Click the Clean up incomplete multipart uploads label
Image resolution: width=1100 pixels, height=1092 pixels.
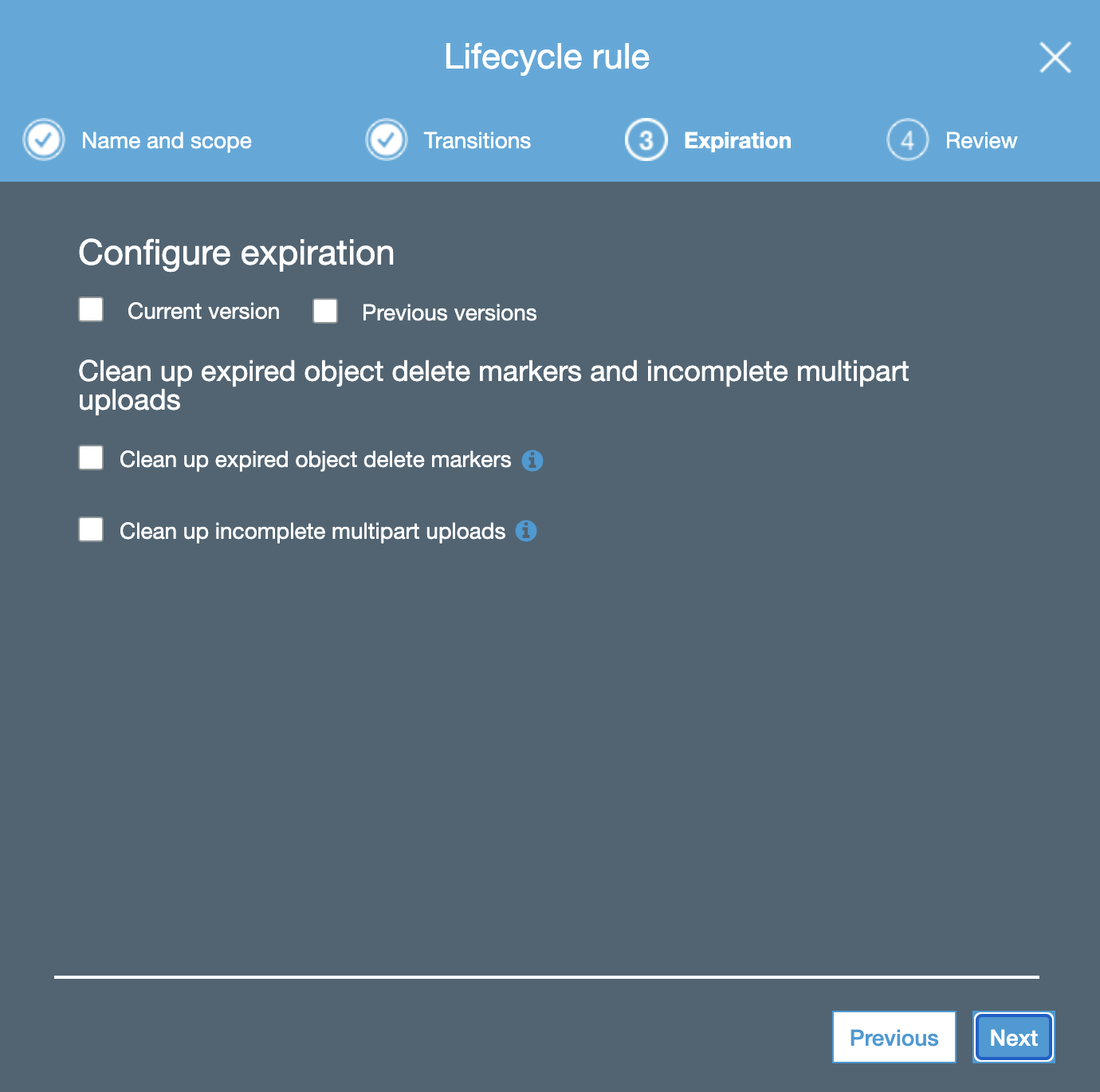pos(312,532)
